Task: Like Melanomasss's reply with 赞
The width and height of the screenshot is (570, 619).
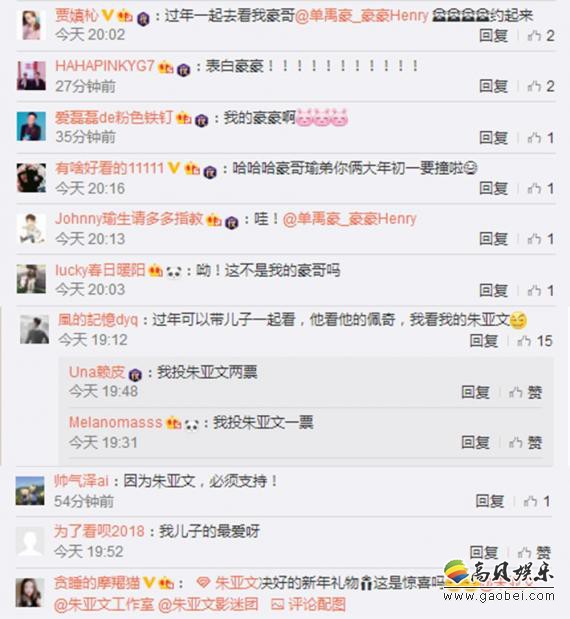Action: pos(525,443)
